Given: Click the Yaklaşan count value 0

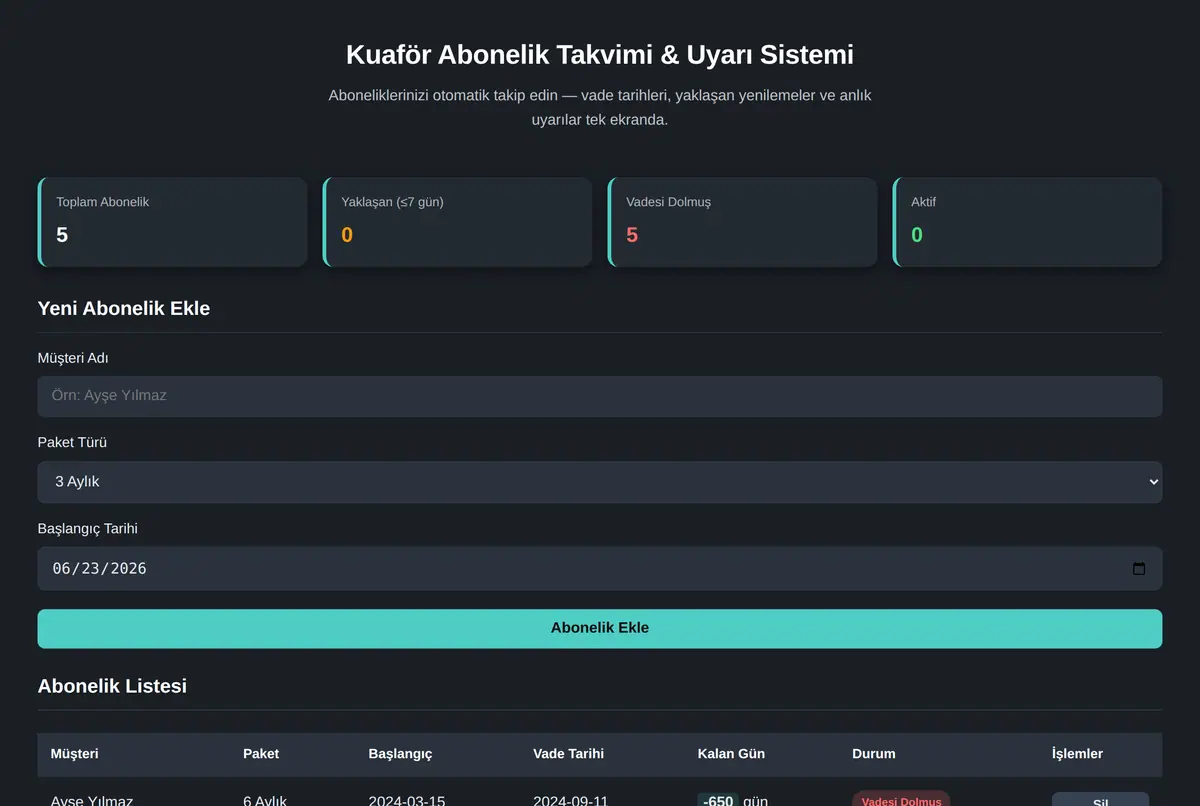Looking at the screenshot, I should [x=347, y=235].
